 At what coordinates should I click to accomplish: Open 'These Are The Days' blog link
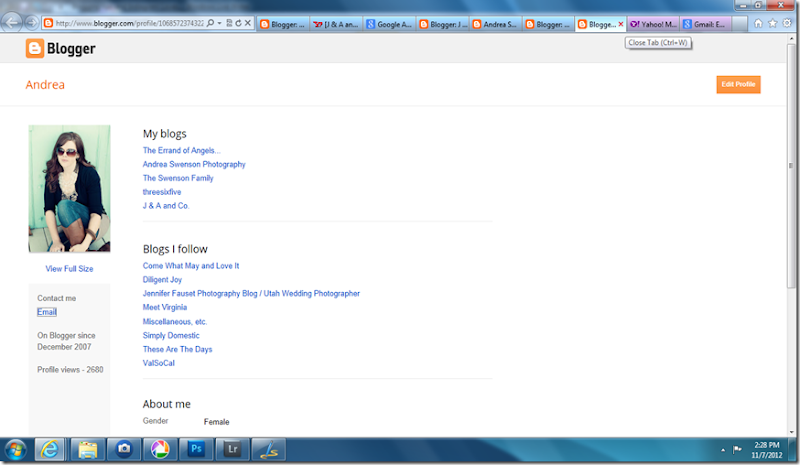(x=178, y=349)
